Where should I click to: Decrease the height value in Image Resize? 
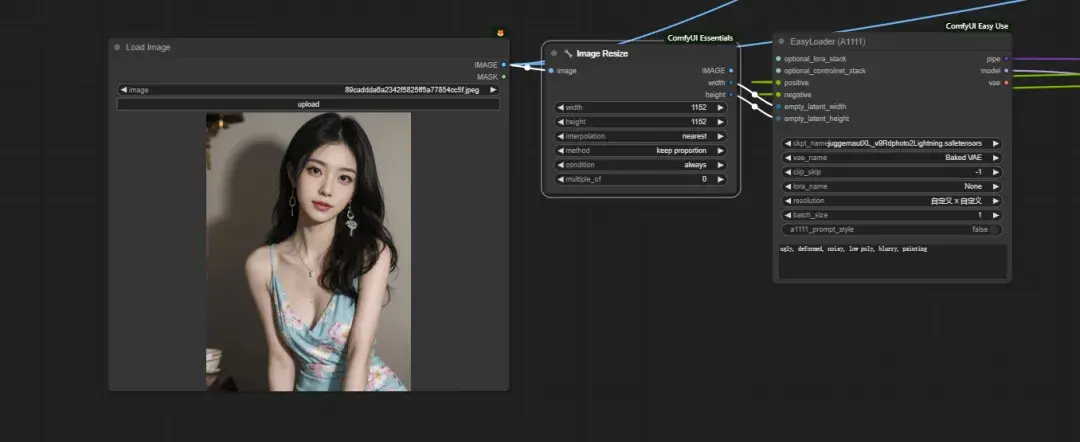(x=561, y=122)
